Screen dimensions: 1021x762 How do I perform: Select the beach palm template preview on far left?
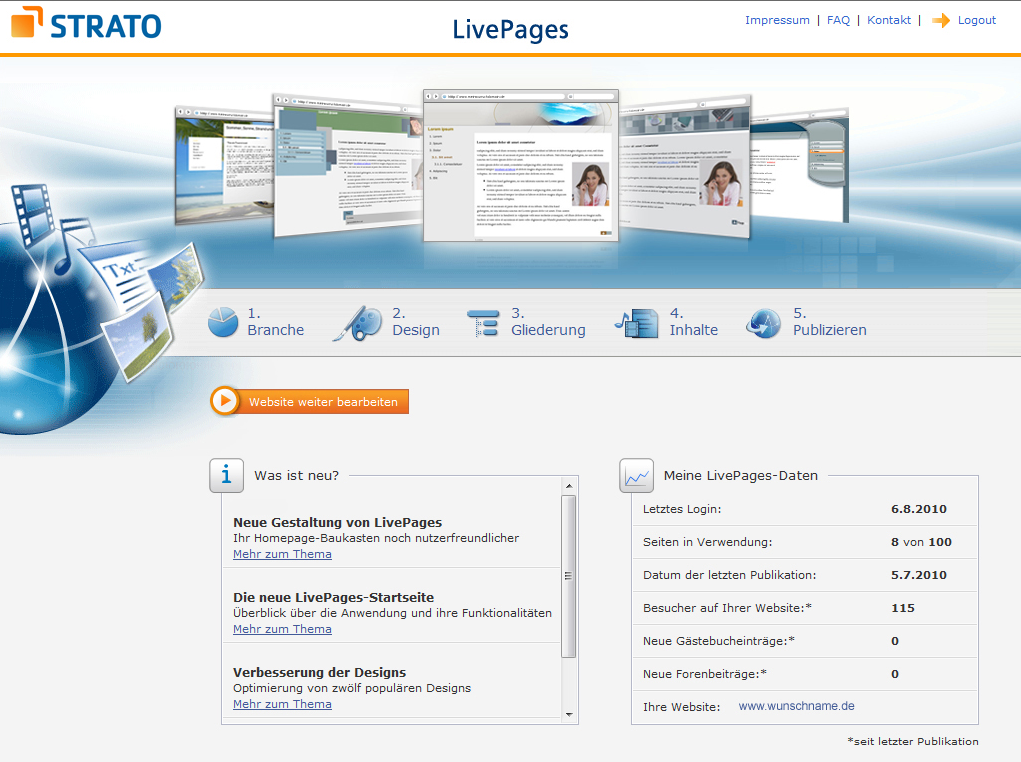224,165
